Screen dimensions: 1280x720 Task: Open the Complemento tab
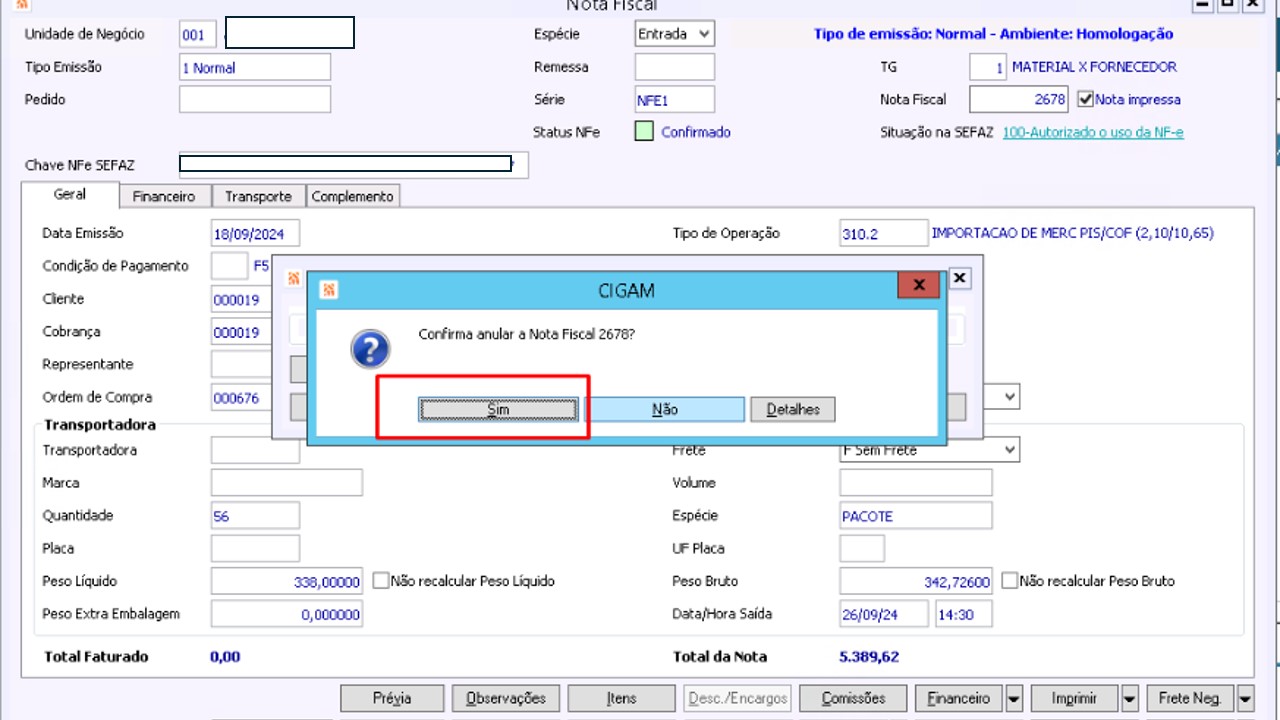coord(353,197)
